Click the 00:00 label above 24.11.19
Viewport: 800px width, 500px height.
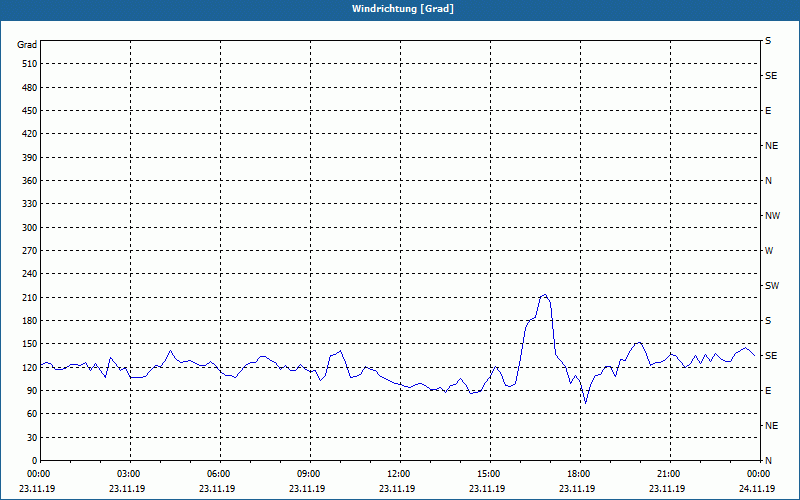(x=759, y=474)
